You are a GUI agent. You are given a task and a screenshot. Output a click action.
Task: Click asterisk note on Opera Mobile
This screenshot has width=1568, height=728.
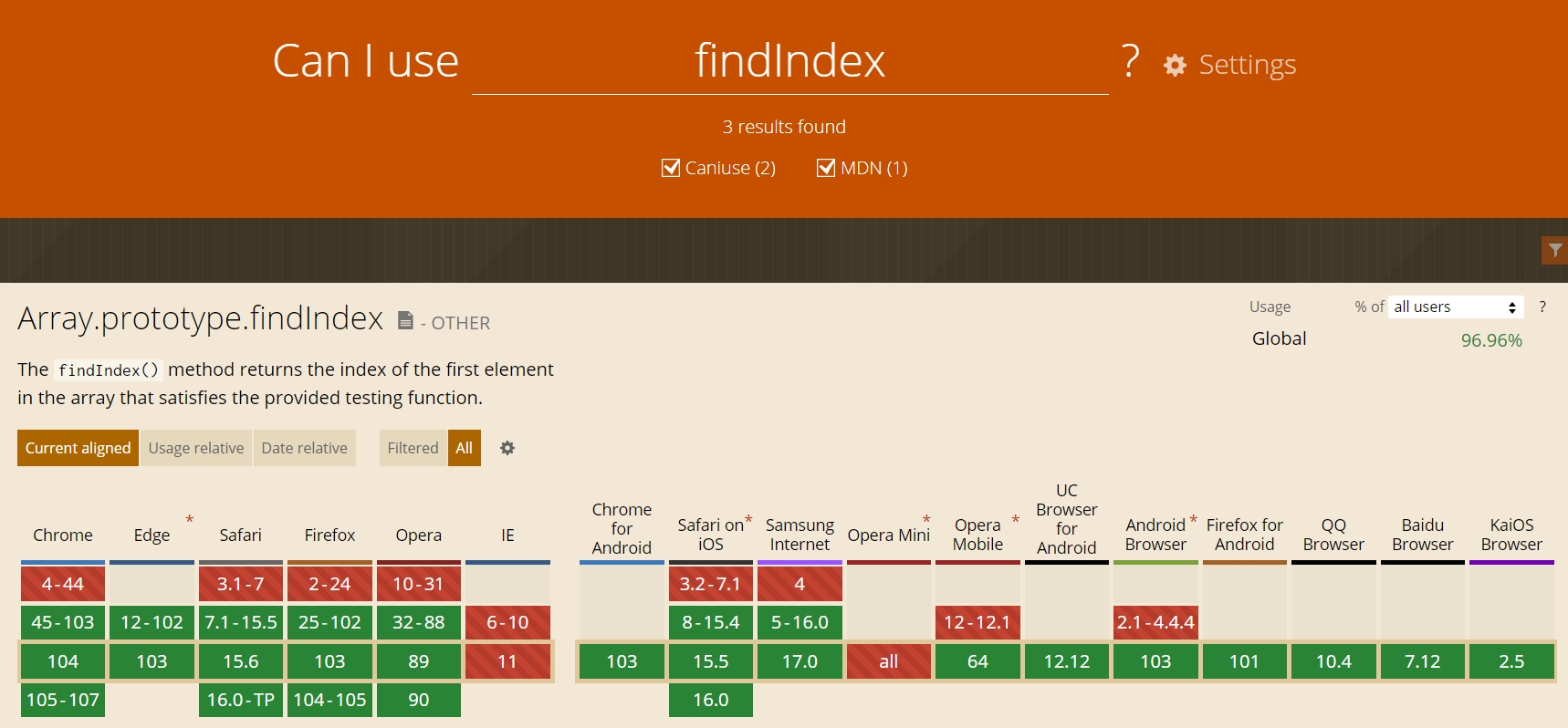1015,519
